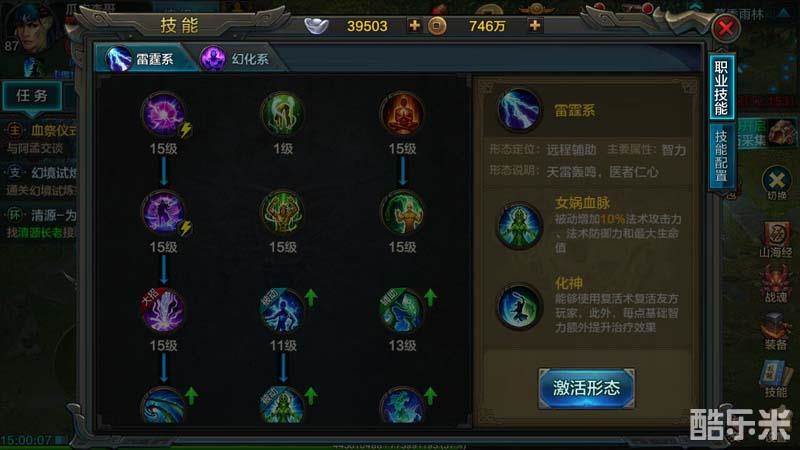This screenshot has width=800, height=450.
Task: View the 化神 revival skill icon
Action: pyautogui.click(x=519, y=307)
